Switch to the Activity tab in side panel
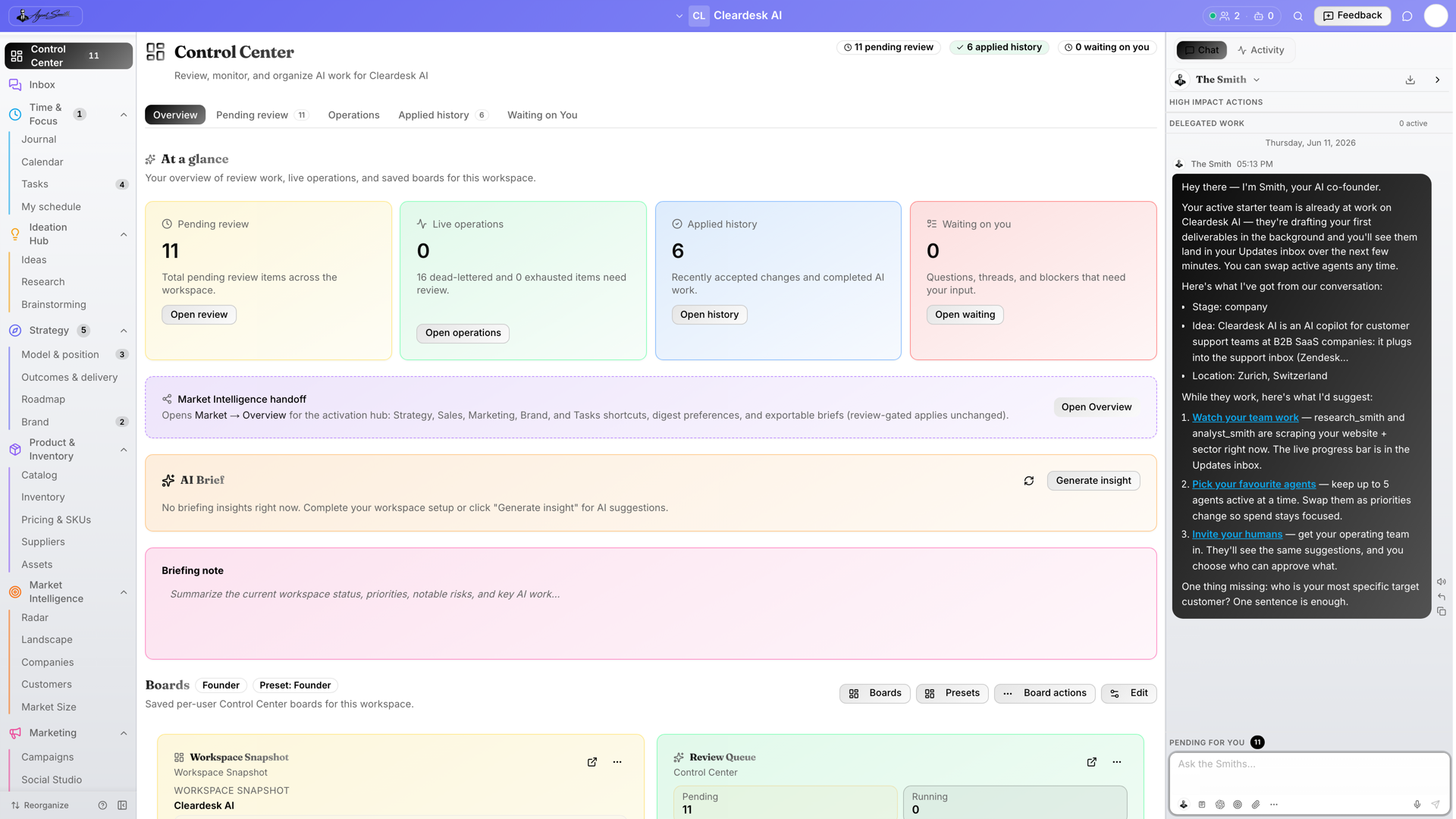This screenshot has height=819, width=1456. [1261, 50]
